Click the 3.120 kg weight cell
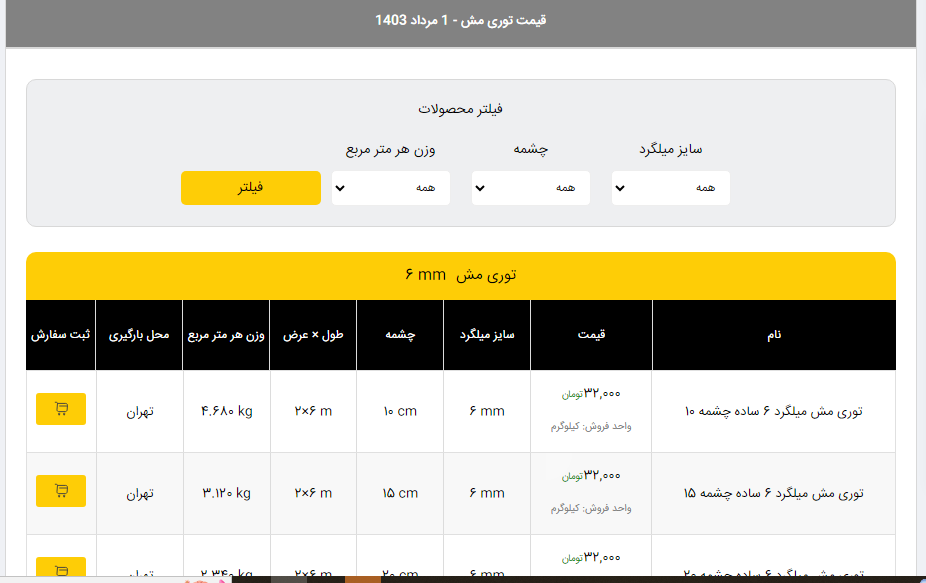The image size is (926, 583). 226,493
